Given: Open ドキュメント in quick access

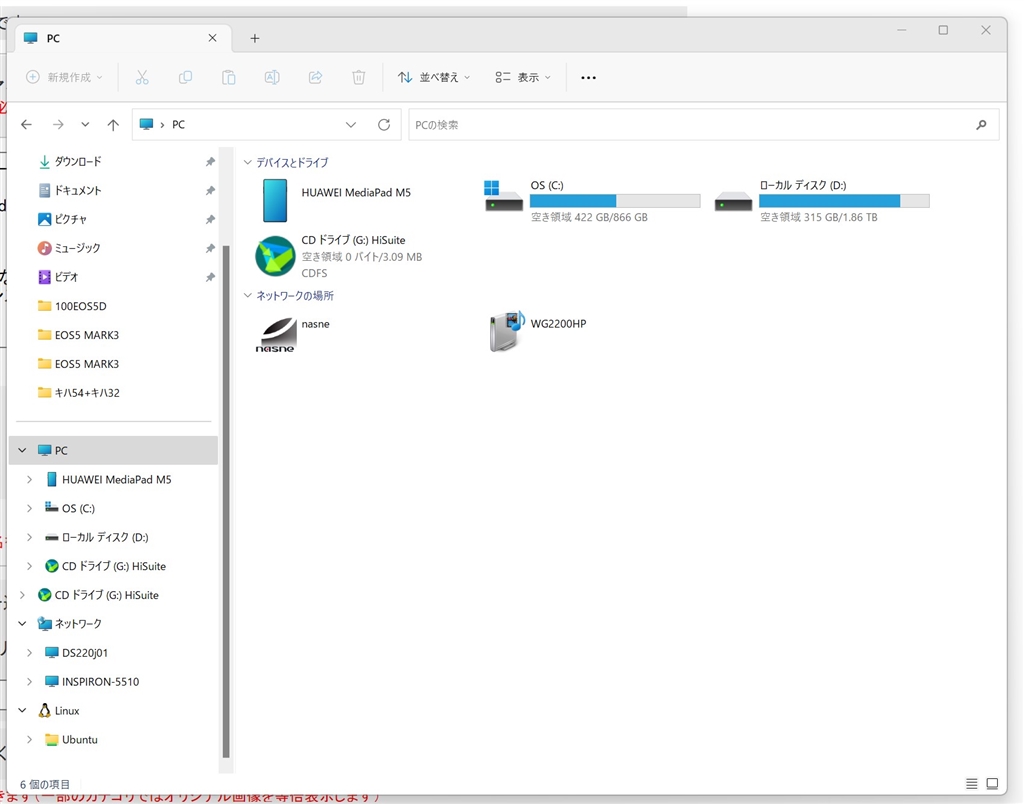Looking at the screenshot, I should coord(78,190).
